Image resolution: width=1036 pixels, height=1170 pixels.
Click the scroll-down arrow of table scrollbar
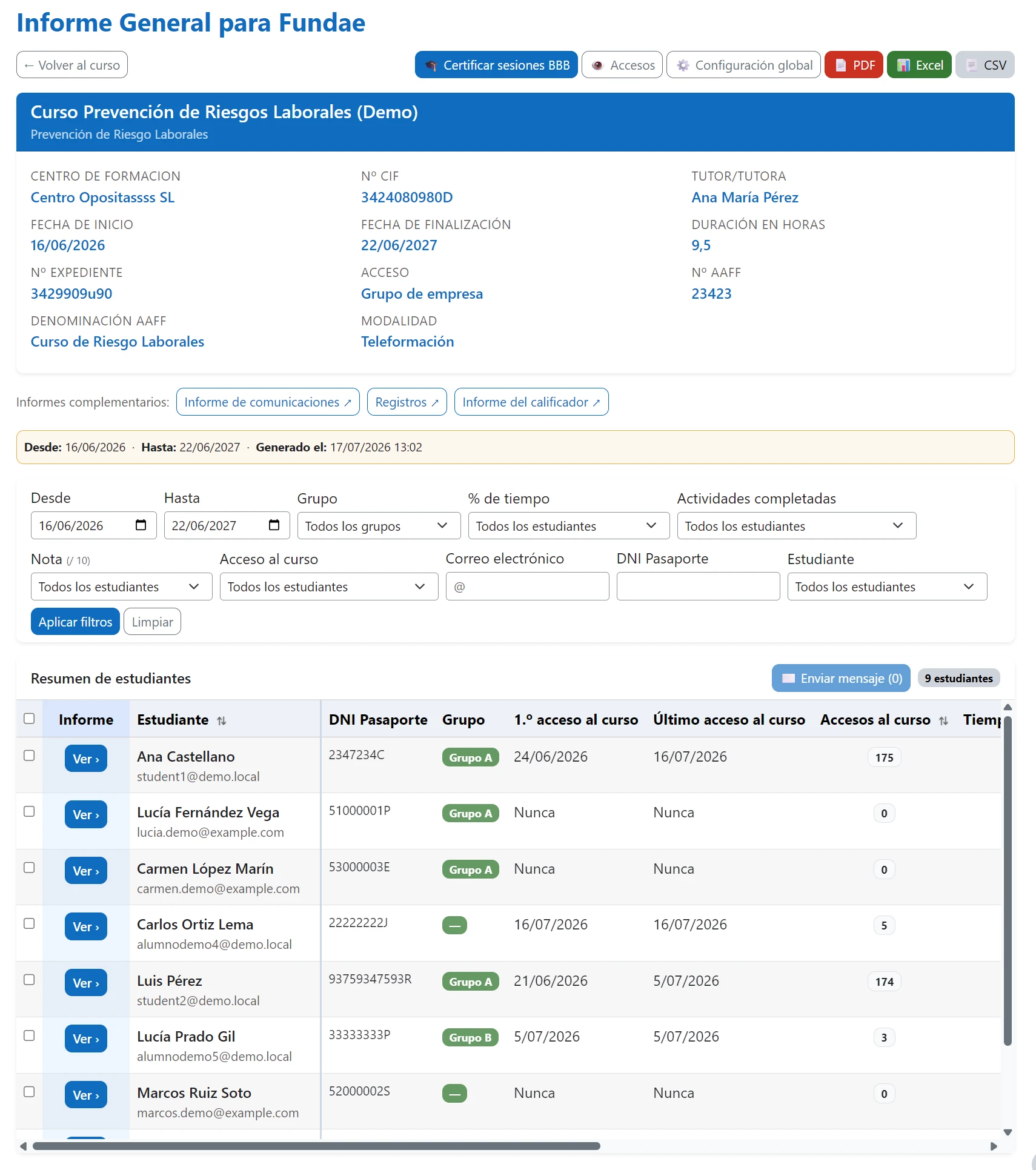(1008, 1132)
